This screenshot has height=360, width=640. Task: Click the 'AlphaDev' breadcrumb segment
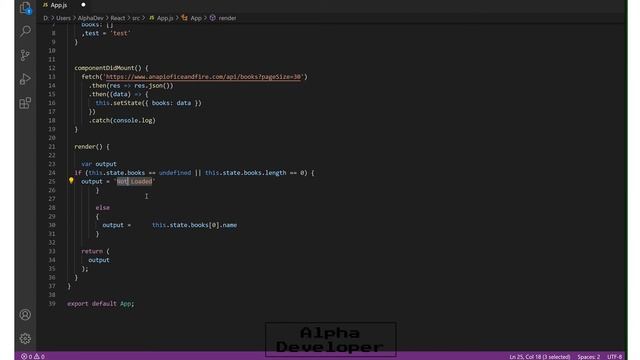91,18
